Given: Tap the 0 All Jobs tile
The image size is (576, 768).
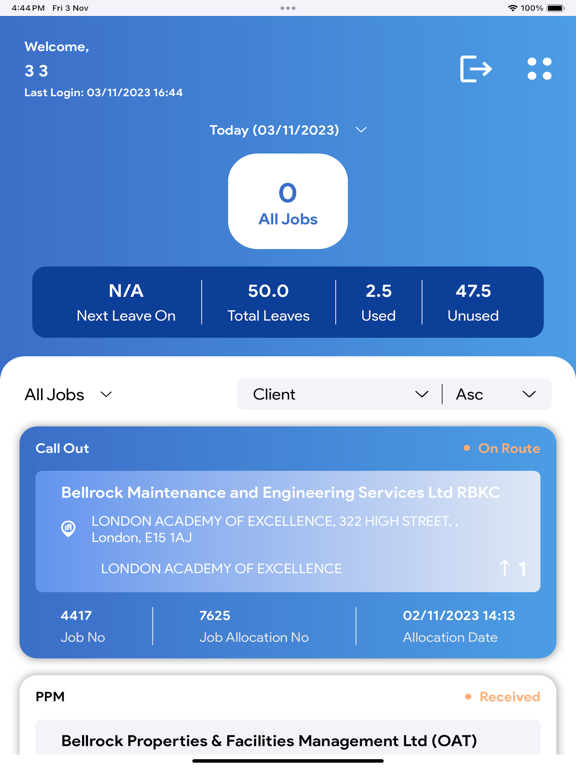Looking at the screenshot, I should 288,201.
